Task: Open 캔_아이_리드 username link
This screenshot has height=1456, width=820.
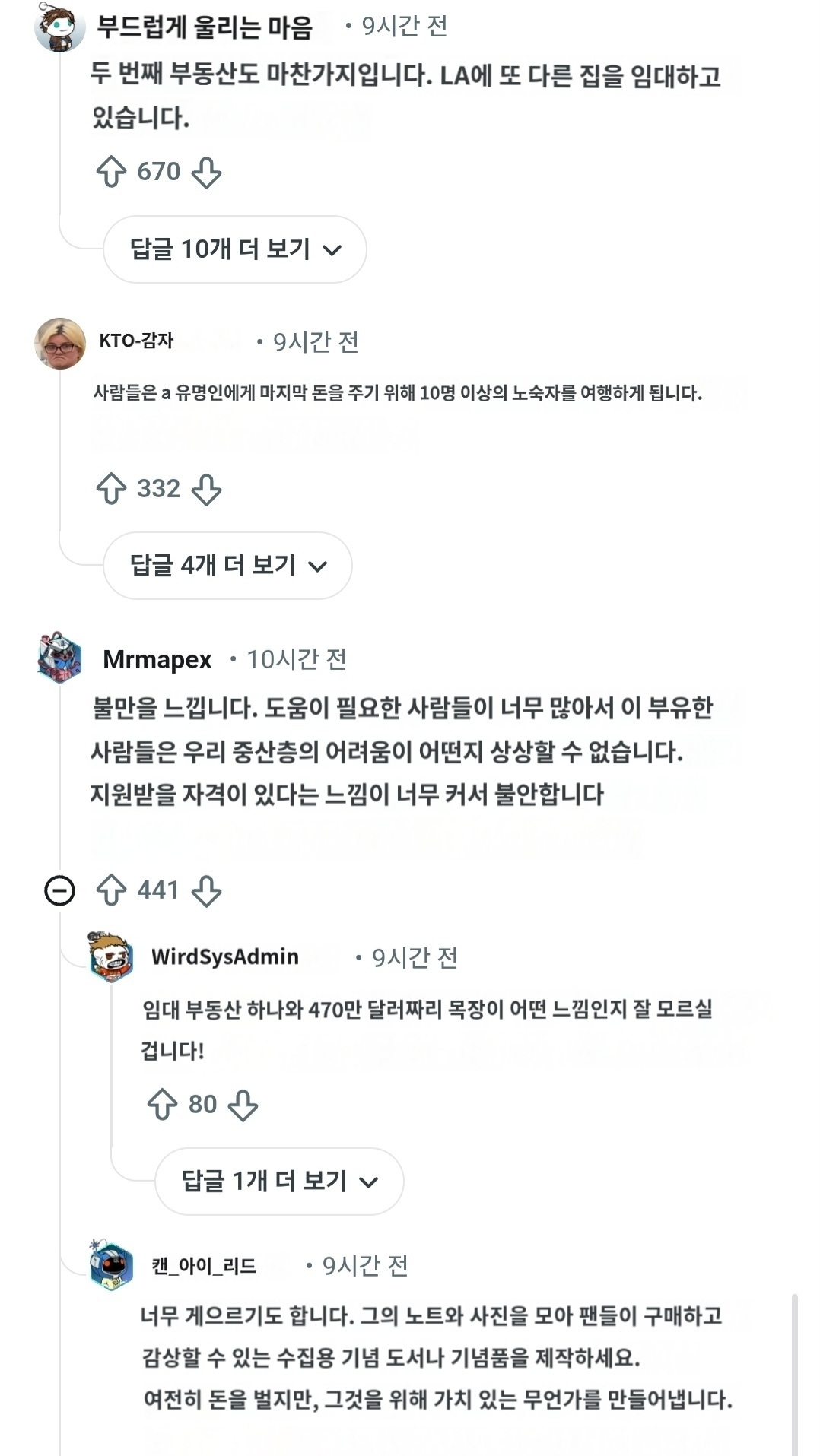Action: (x=203, y=1266)
